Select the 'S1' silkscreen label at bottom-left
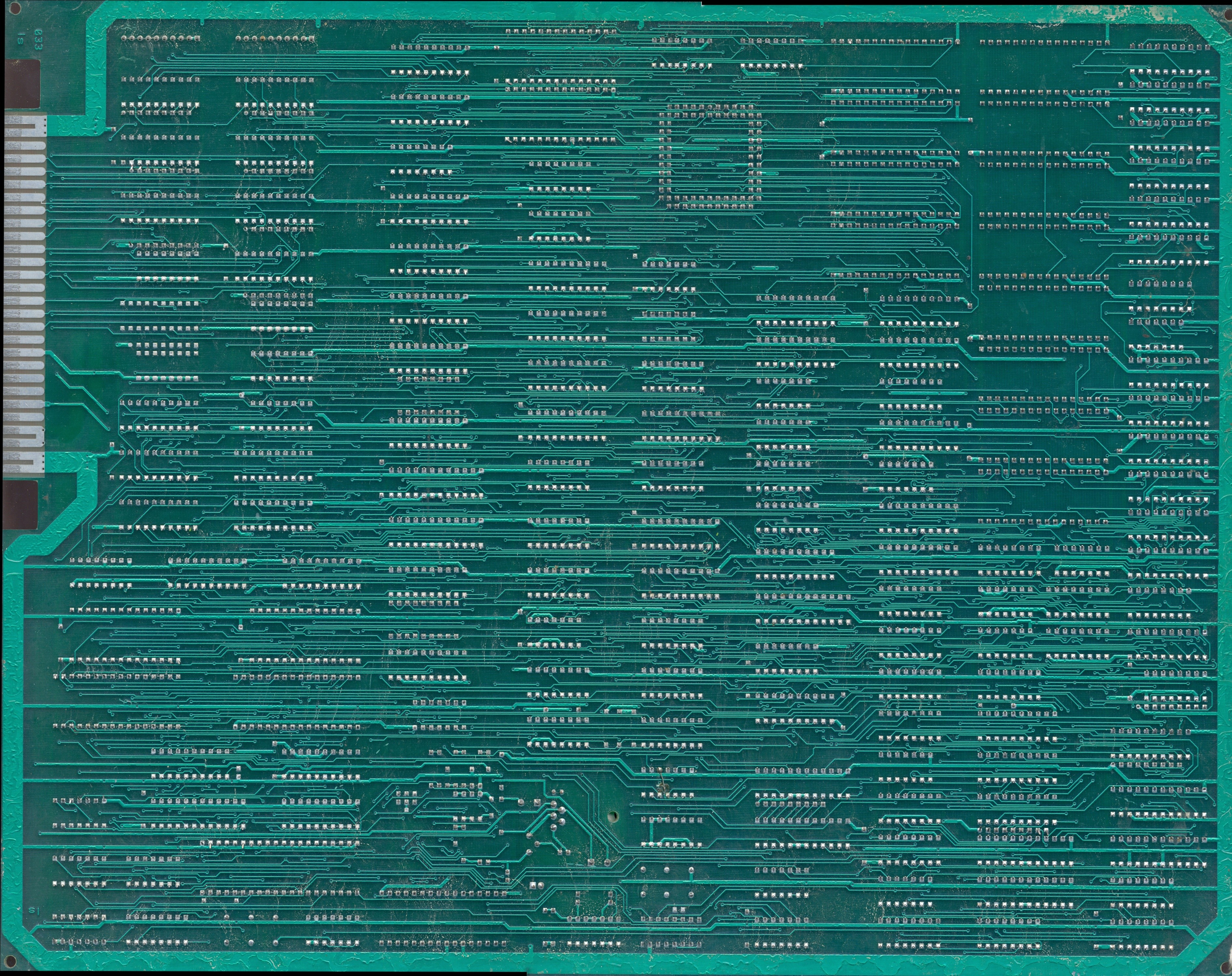 (34, 912)
